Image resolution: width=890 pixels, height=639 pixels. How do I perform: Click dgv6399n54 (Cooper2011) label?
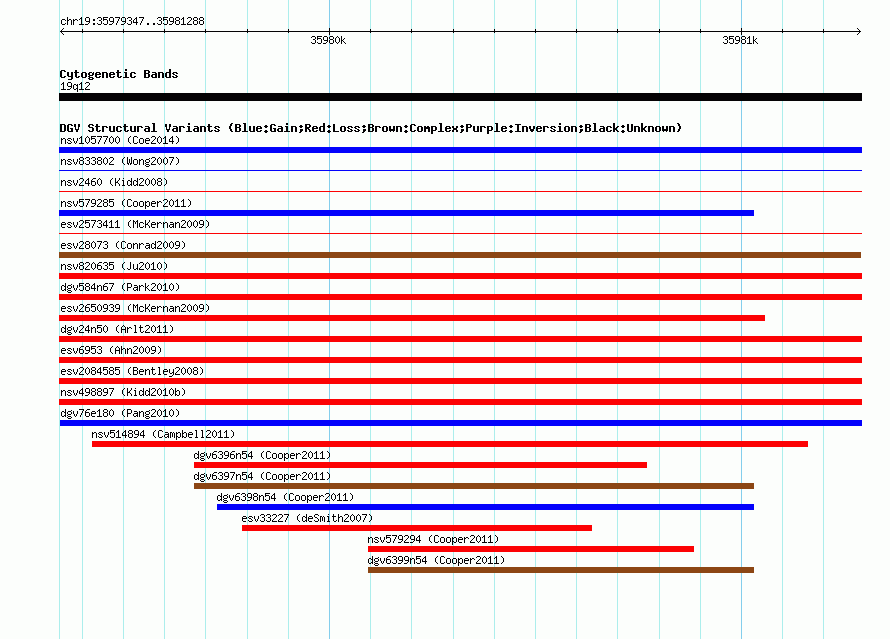pyautogui.click(x=436, y=560)
